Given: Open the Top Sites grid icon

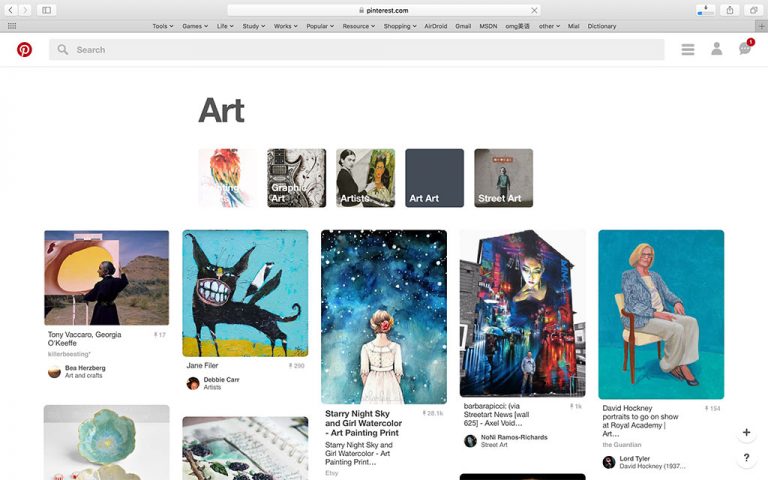Looking at the screenshot, I should [x=12, y=26].
